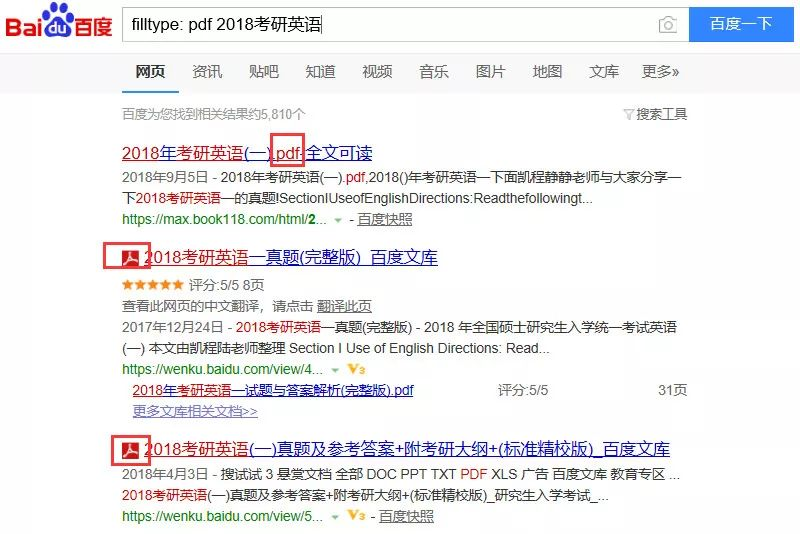The width and height of the screenshot is (800, 534).
Task: Click the 2018年9月5日 snippet text
Action: [165, 177]
